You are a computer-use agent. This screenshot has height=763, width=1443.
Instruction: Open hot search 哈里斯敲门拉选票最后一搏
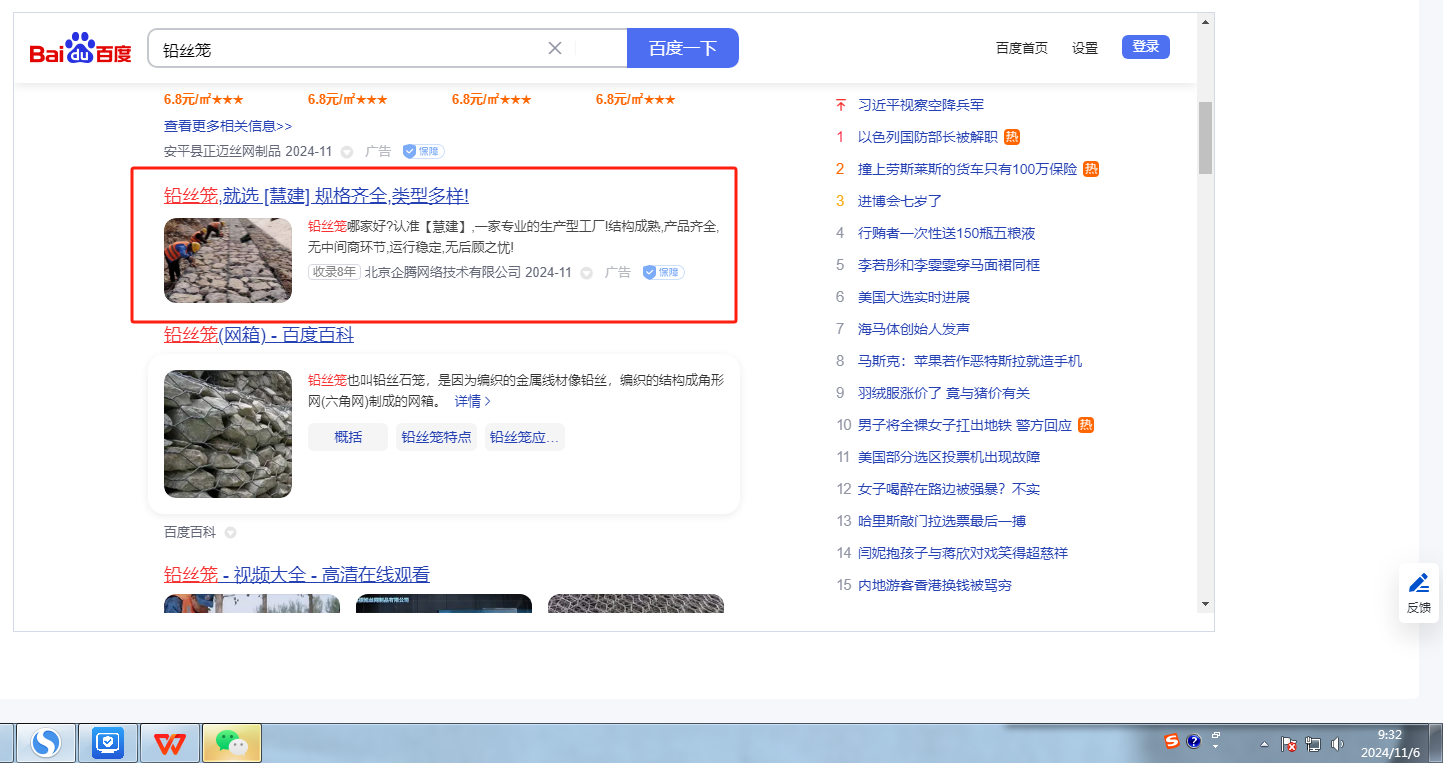[x=942, y=521]
